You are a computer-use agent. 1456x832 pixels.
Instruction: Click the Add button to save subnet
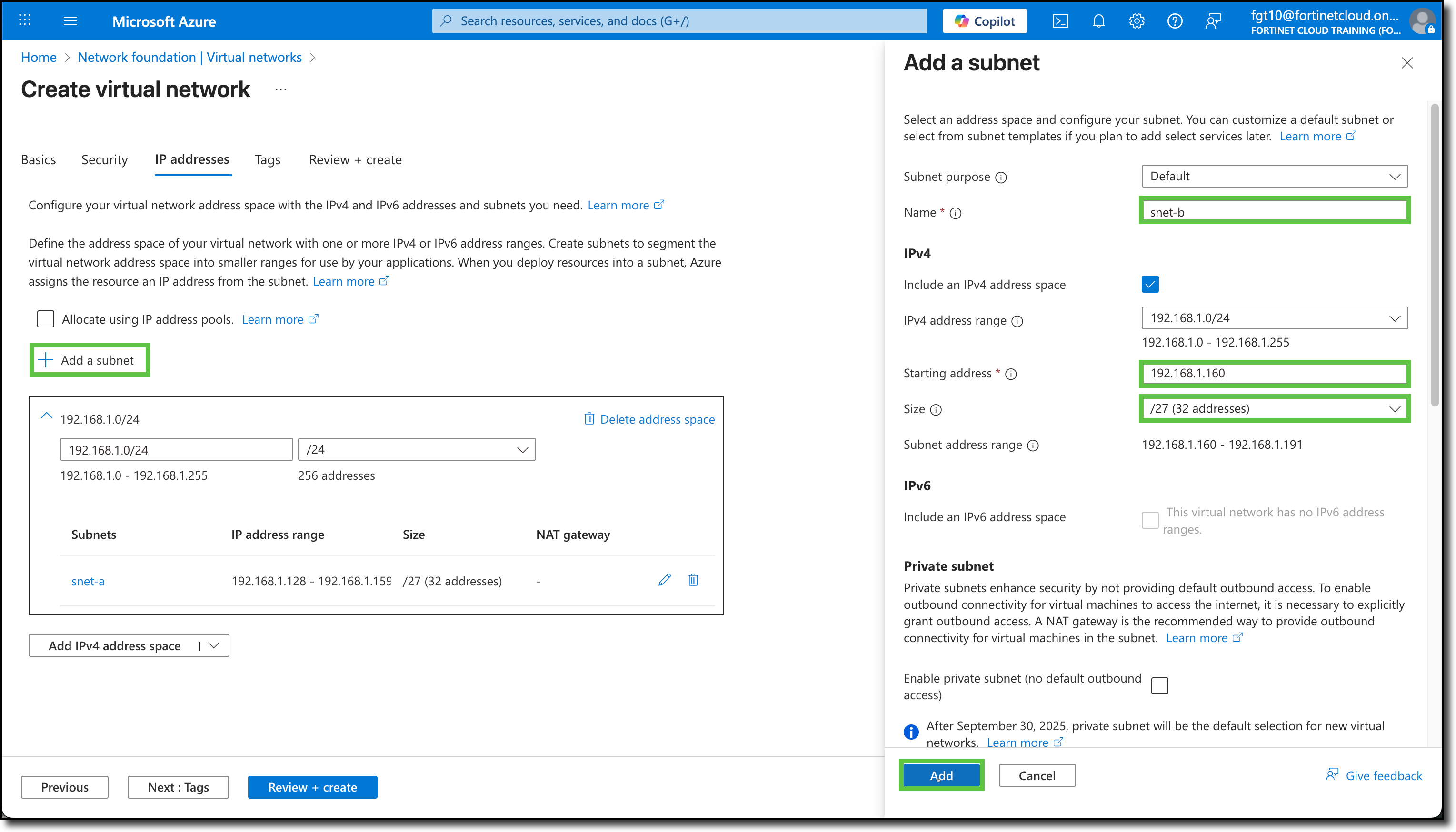pyautogui.click(x=941, y=775)
